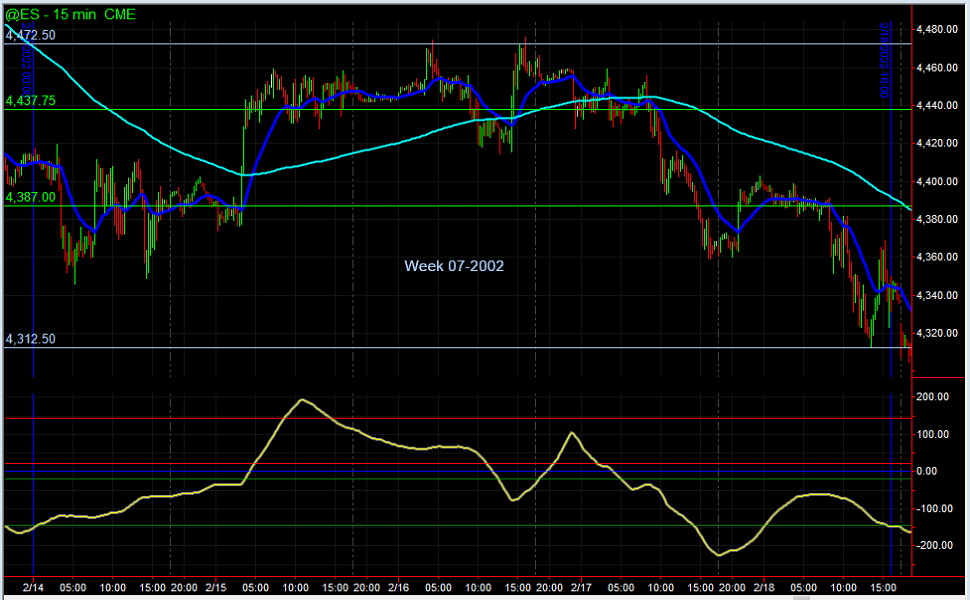The image size is (970, 600).
Task: Click the yellow oscillator's highest peak
Action: coord(303,399)
